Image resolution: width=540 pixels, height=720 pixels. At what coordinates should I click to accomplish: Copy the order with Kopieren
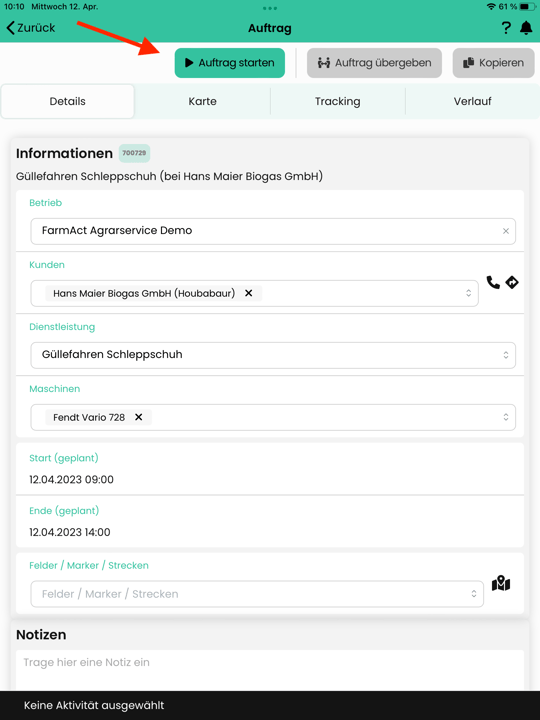coord(494,63)
